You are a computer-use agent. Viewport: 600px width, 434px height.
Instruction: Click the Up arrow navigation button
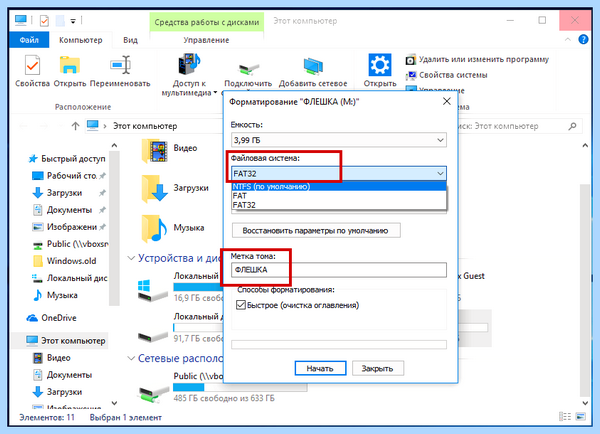click(75, 126)
